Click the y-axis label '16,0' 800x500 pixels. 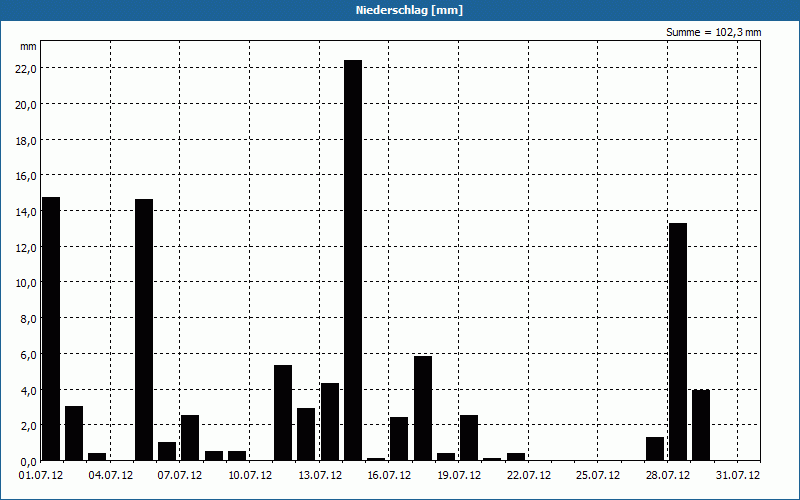(x=26, y=176)
